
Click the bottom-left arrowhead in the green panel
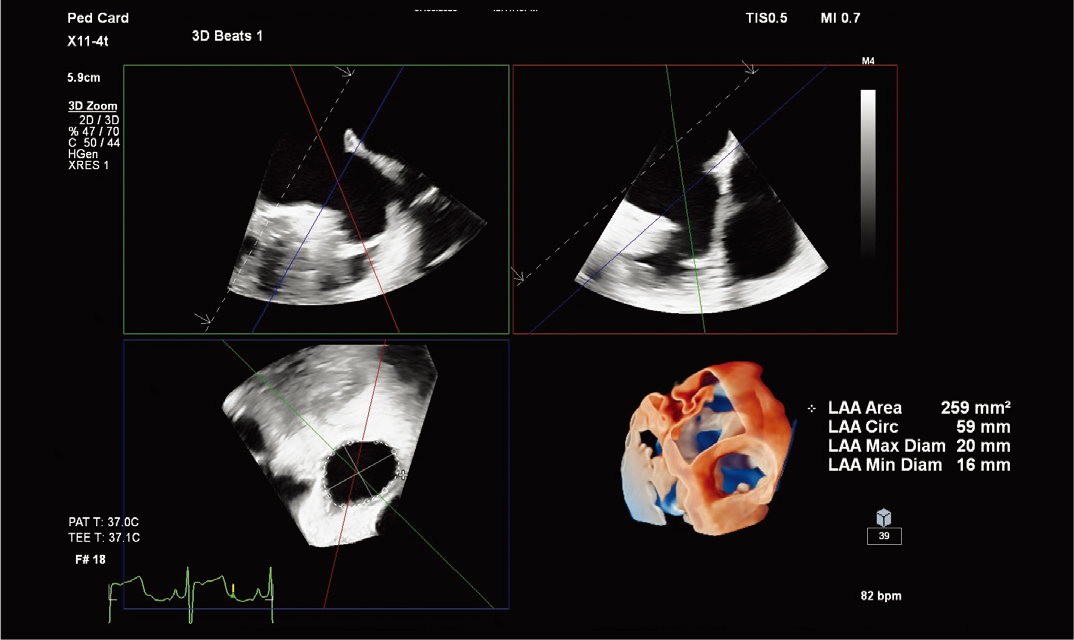[203, 321]
